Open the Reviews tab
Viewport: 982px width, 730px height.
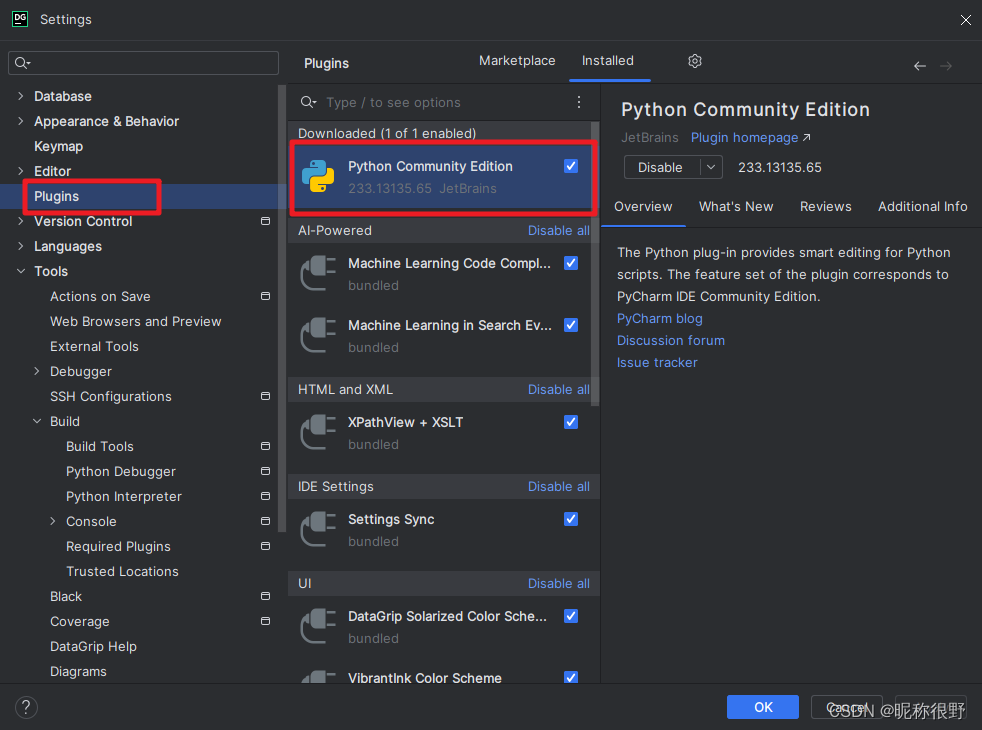[x=825, y=207]
